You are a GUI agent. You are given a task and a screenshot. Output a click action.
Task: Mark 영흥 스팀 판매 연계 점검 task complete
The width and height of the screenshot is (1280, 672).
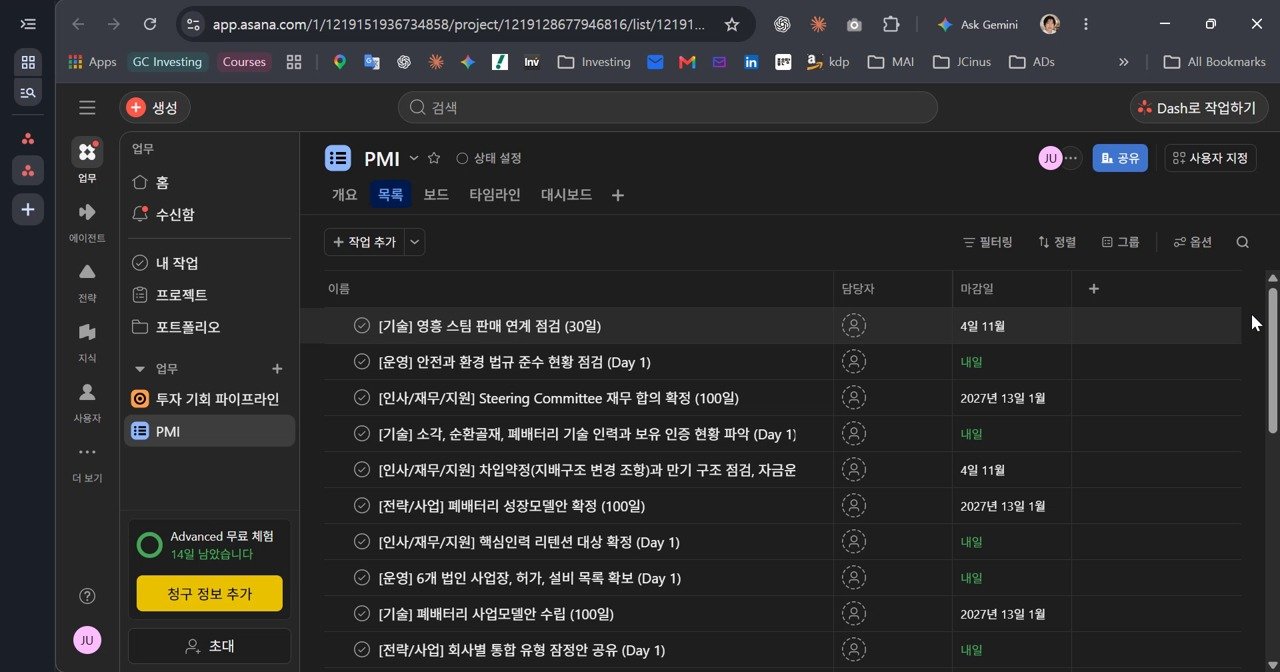coord(362,326)
